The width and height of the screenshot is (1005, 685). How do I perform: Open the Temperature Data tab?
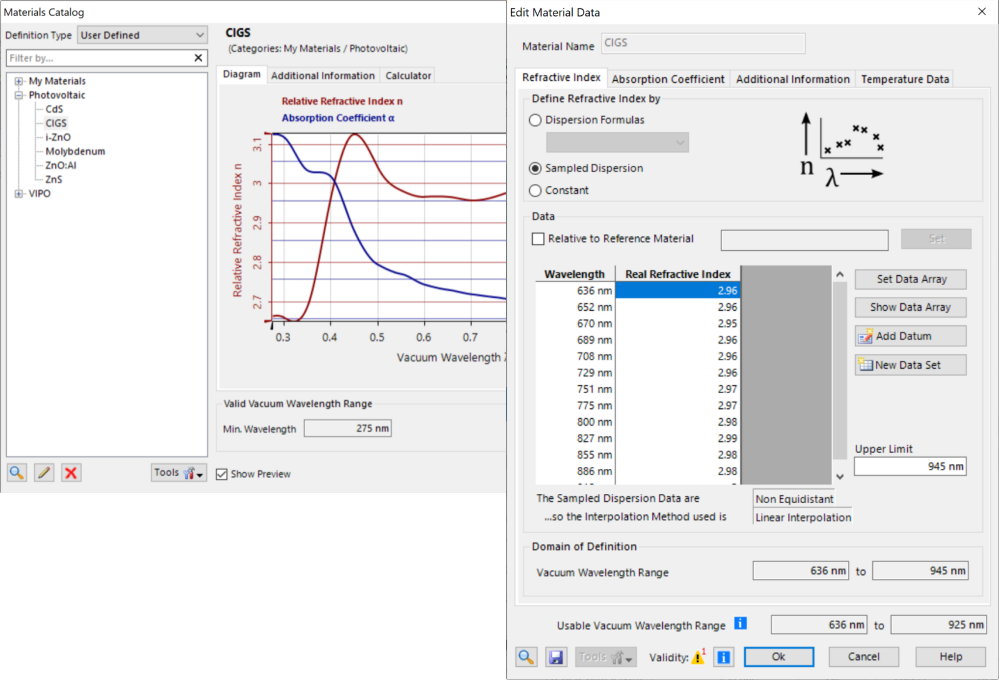904,79
